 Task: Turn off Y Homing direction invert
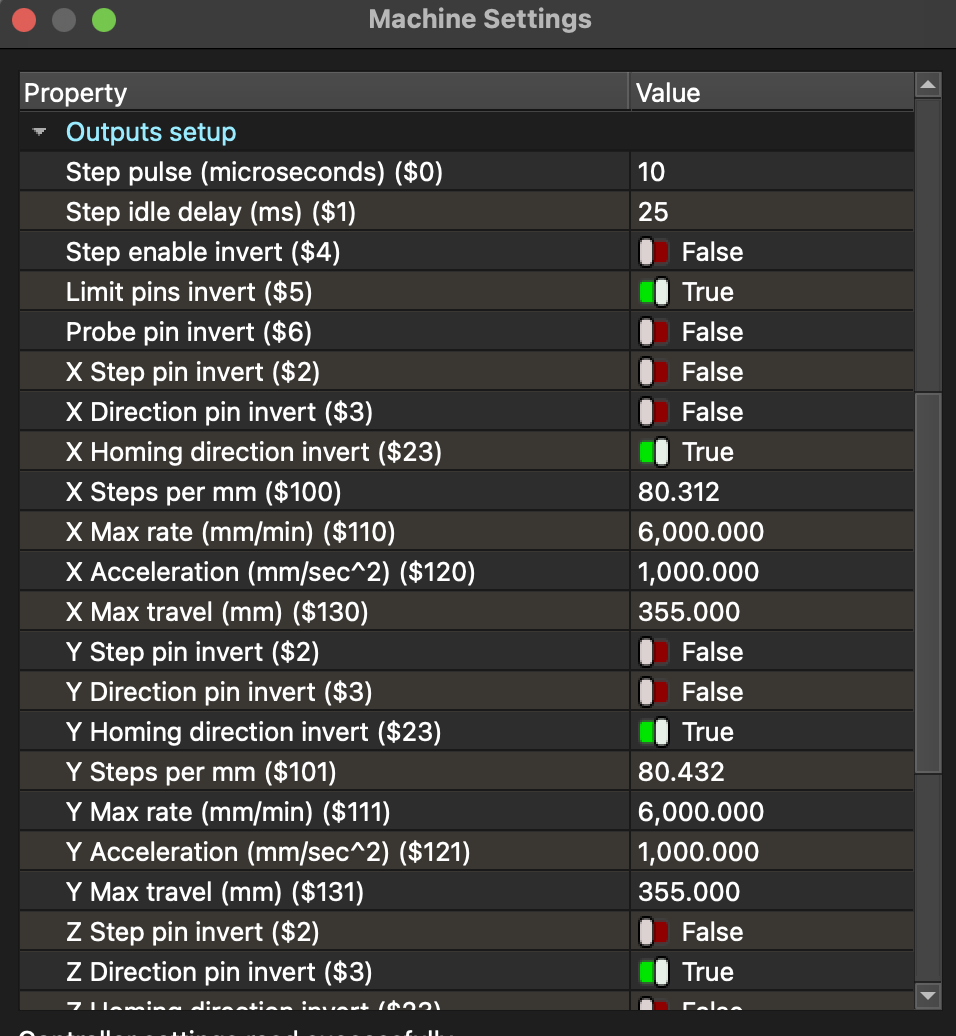(654, 732)
